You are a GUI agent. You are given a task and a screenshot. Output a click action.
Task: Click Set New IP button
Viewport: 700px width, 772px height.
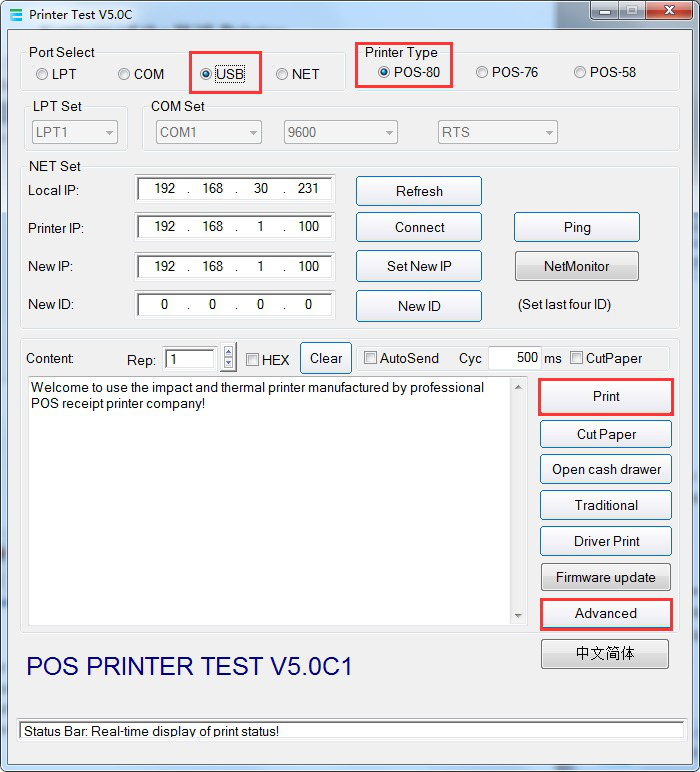point(419,266)
